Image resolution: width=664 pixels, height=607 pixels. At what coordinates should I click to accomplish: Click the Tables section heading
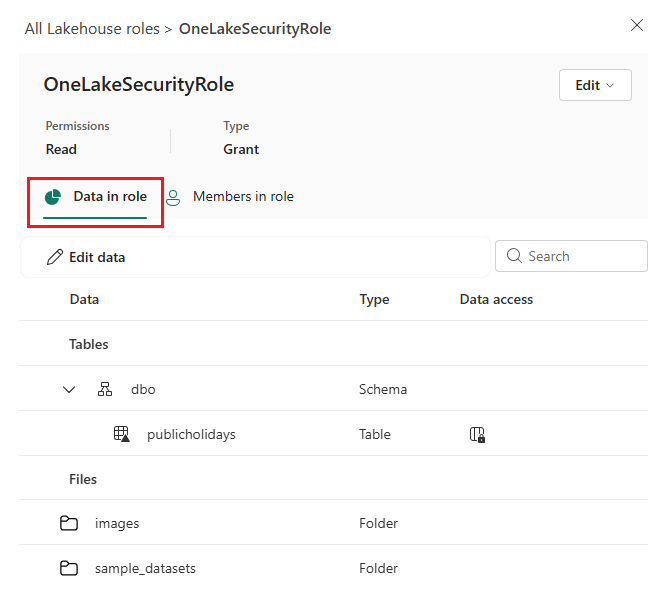pyautogui.click(x=89, y=344)
